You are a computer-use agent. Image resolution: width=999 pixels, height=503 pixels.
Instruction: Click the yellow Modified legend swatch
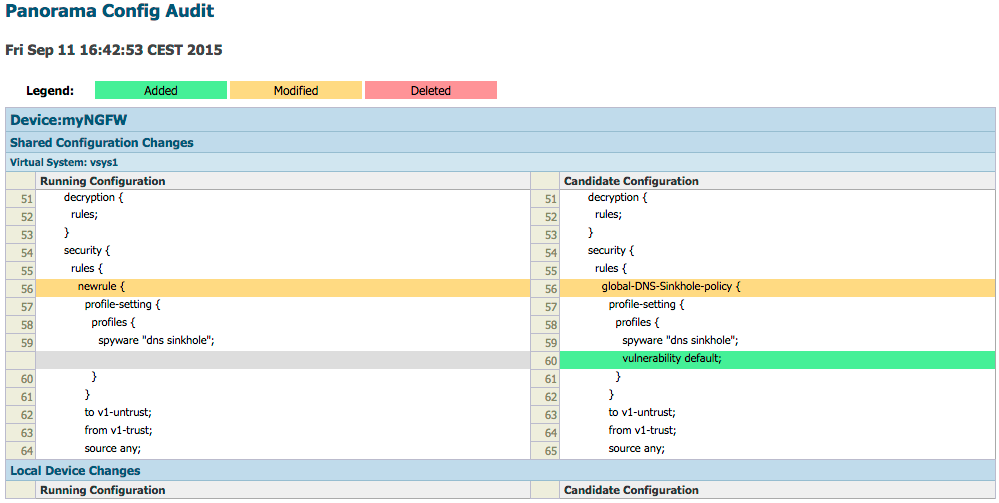point(296,90)
